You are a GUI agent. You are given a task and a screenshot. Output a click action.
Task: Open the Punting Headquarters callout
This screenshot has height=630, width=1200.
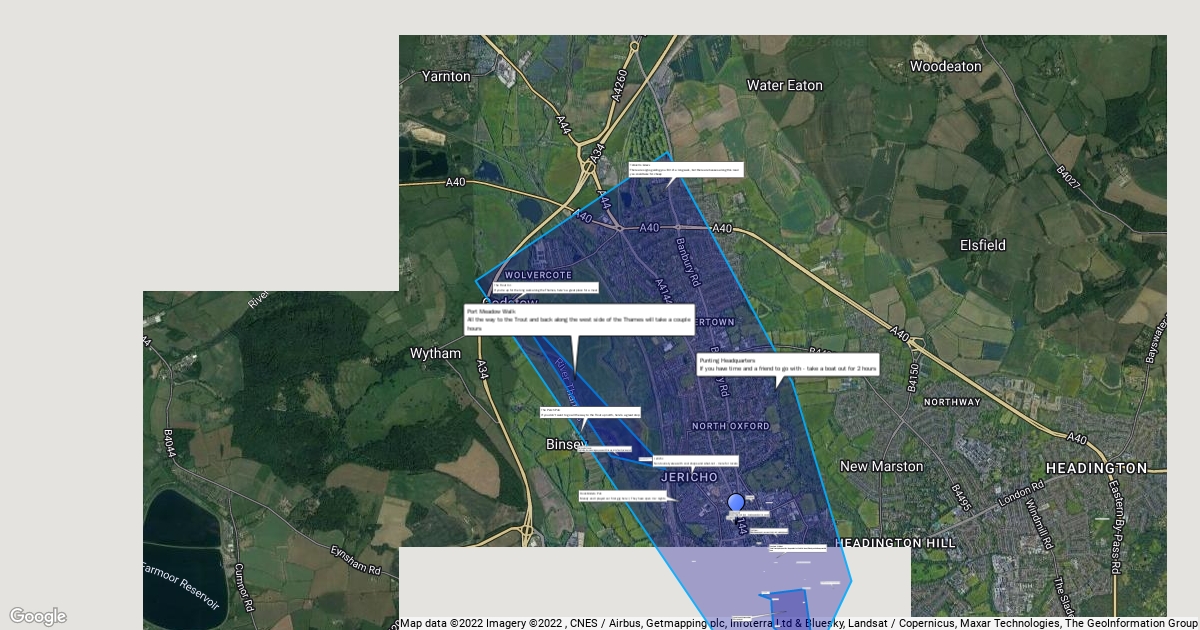(787, 364)
